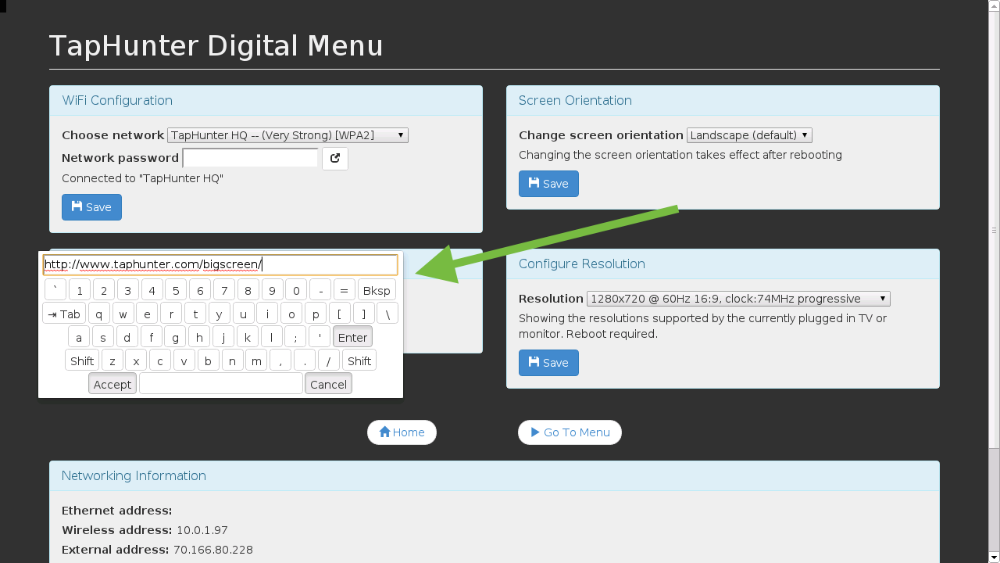Screen dimensions: 1000x563
Task: Tap the left bracket key
Action: [339, 314]
